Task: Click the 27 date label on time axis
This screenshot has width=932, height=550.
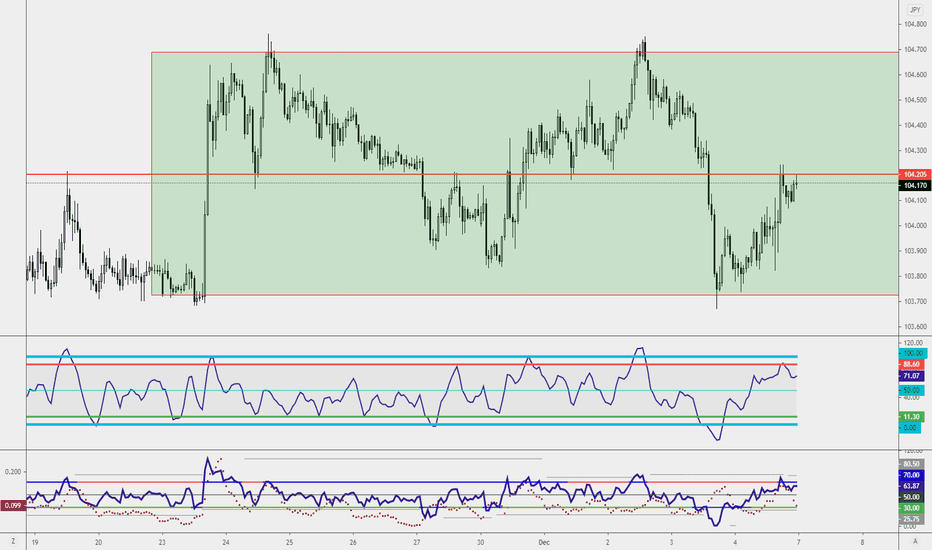Action: 417,542
